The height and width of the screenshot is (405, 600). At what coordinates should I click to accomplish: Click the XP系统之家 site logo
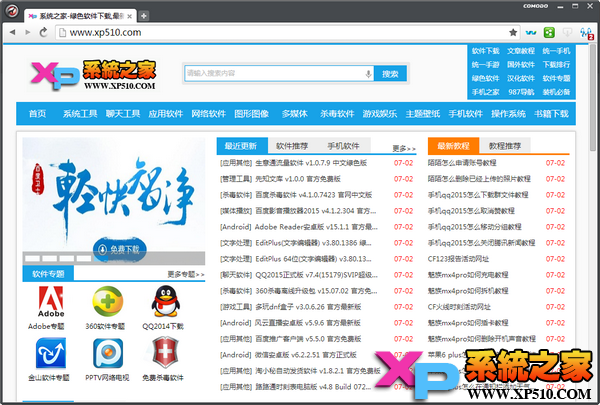93,75
